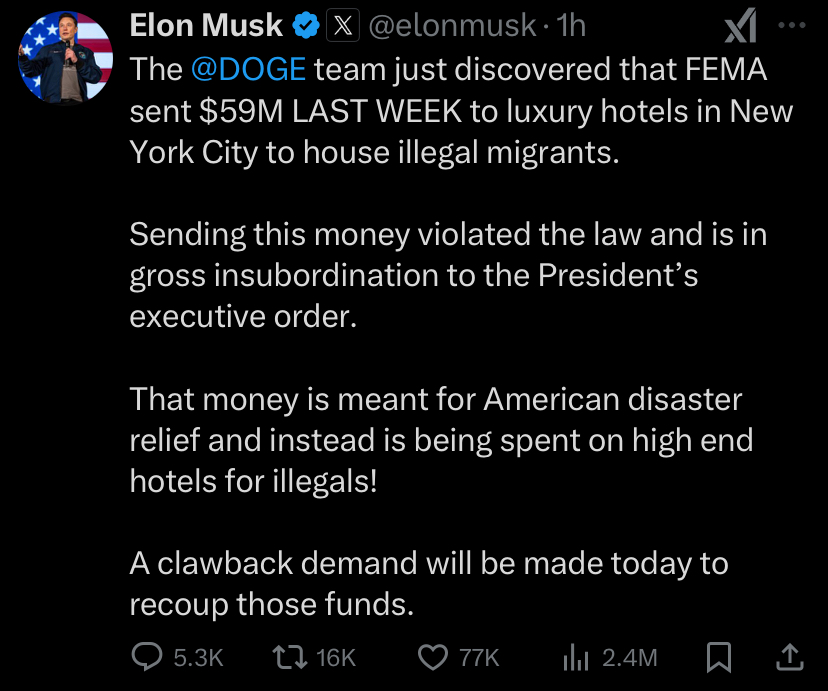Click the 2.4M views count

pyautogui.click(x=629, y=658)
